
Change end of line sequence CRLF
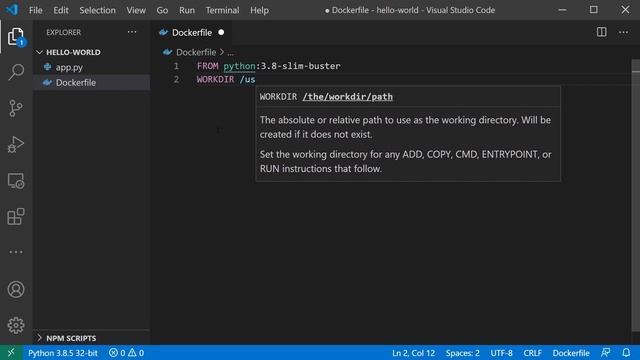coord(532,353)
